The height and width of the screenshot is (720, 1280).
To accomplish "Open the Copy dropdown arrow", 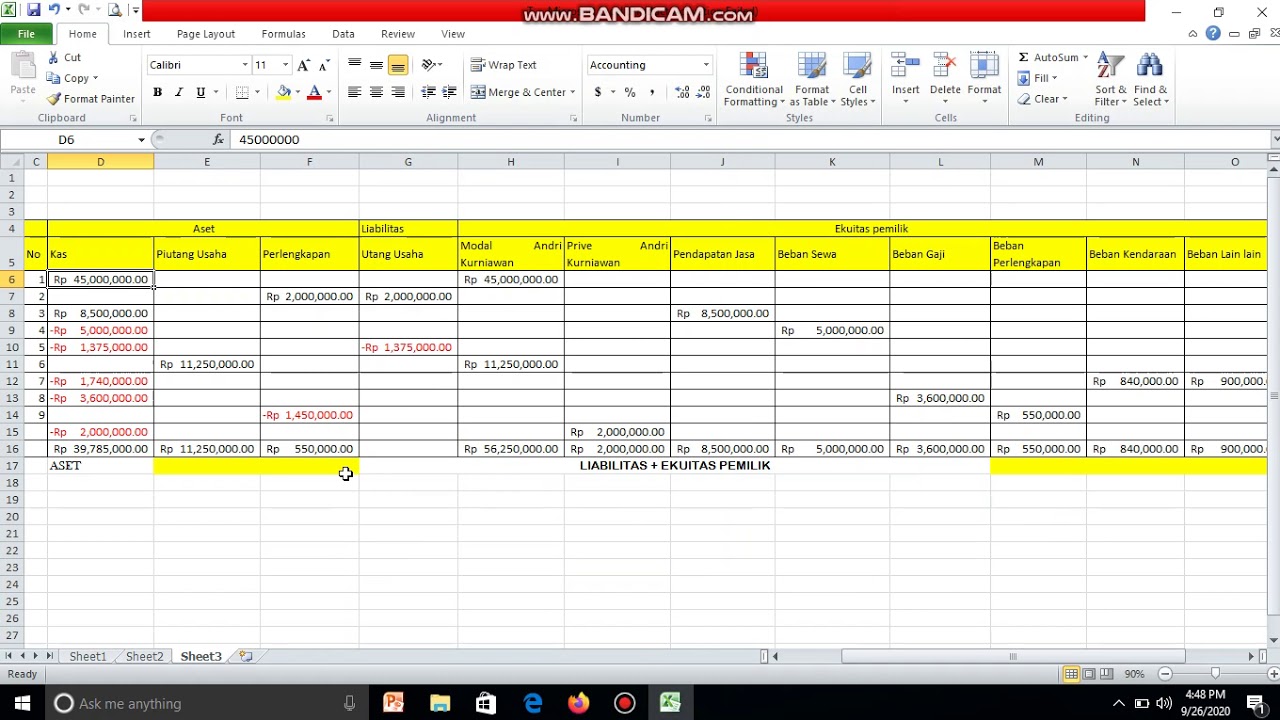I will pos(95,78).
